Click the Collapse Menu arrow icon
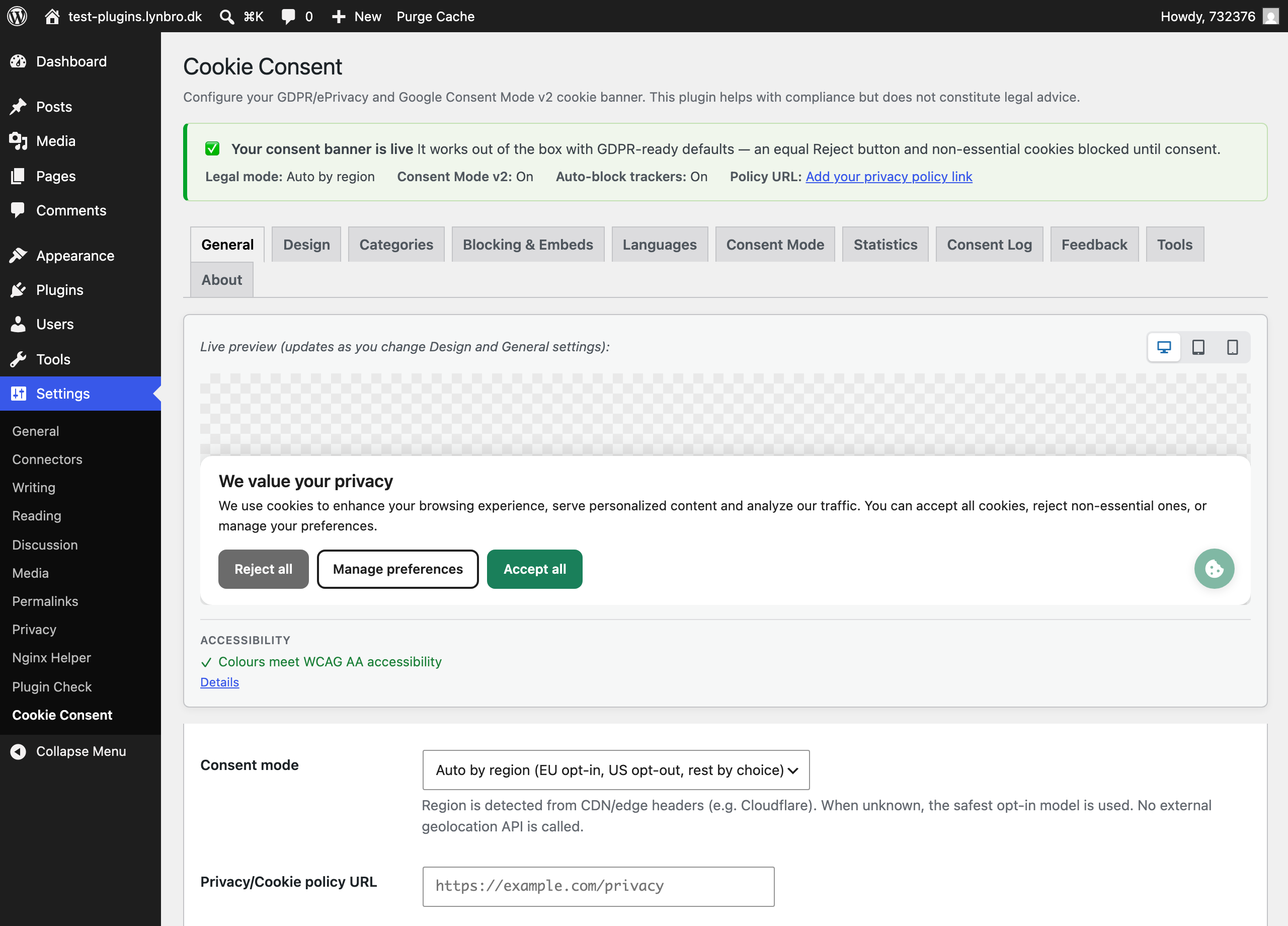 [18, 751]
